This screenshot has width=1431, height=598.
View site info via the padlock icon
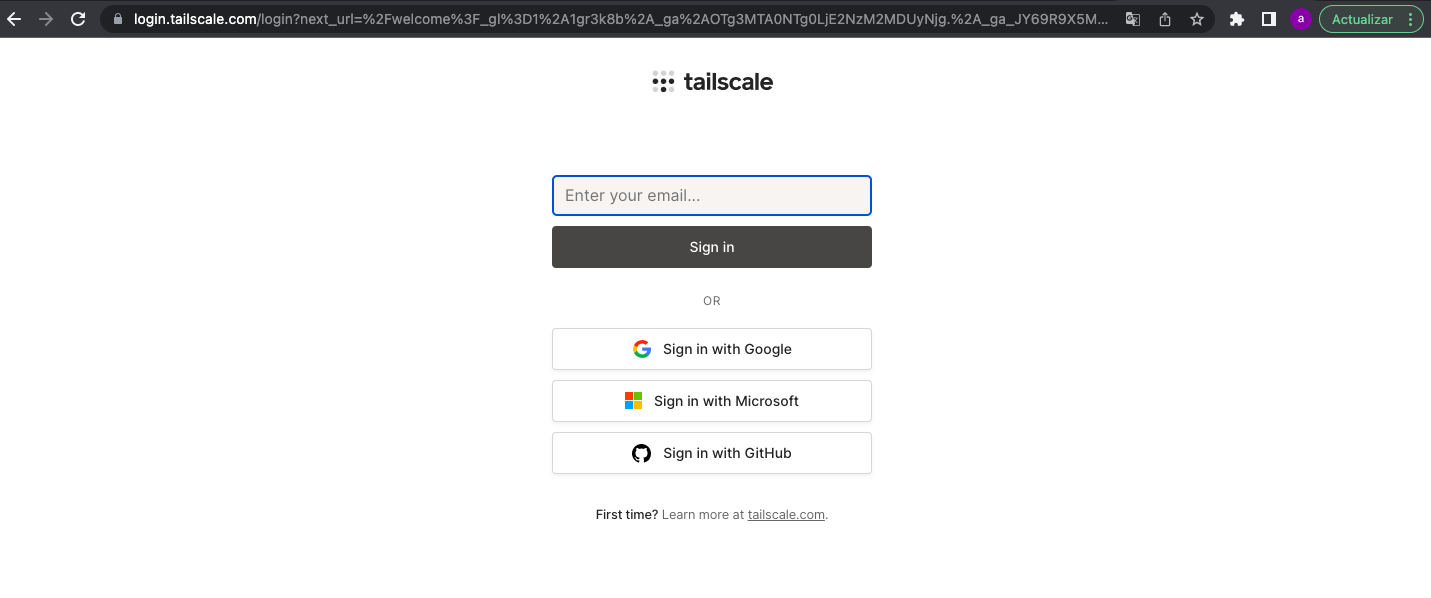(118, 19)
